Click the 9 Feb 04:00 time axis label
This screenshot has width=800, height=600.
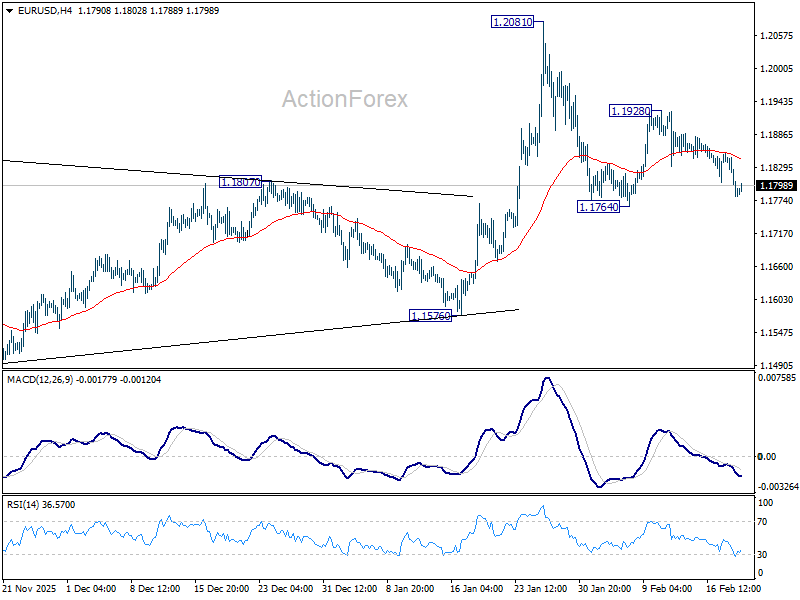[667, 589]
